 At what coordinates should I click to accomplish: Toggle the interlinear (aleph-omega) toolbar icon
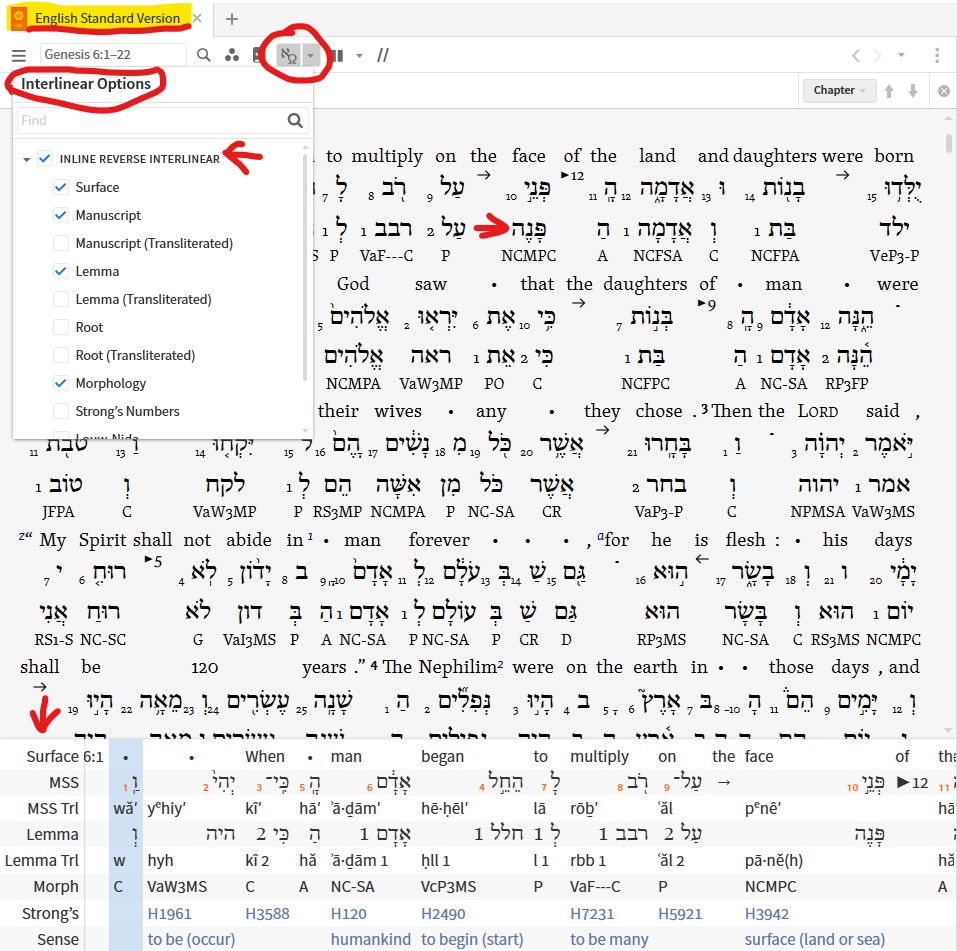(288, 56)
